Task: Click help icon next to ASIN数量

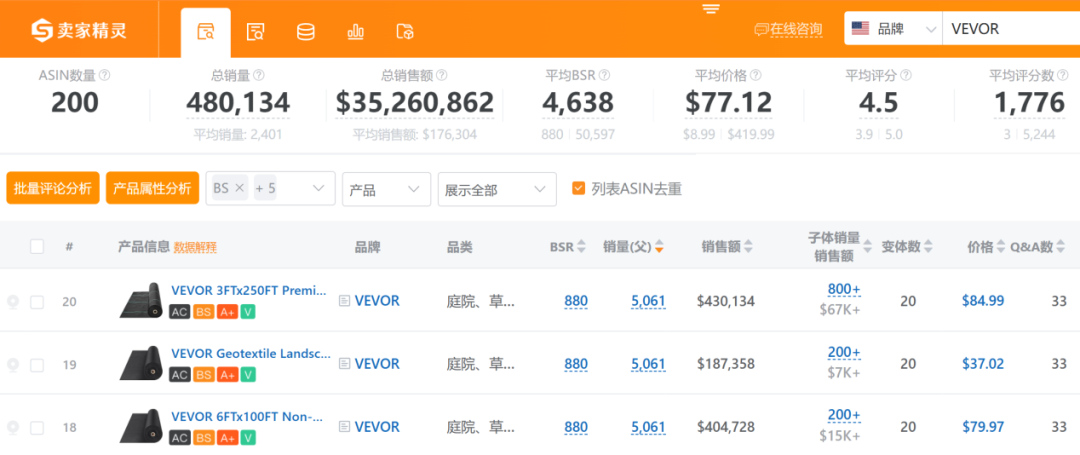Action: [x=105, y=75]
